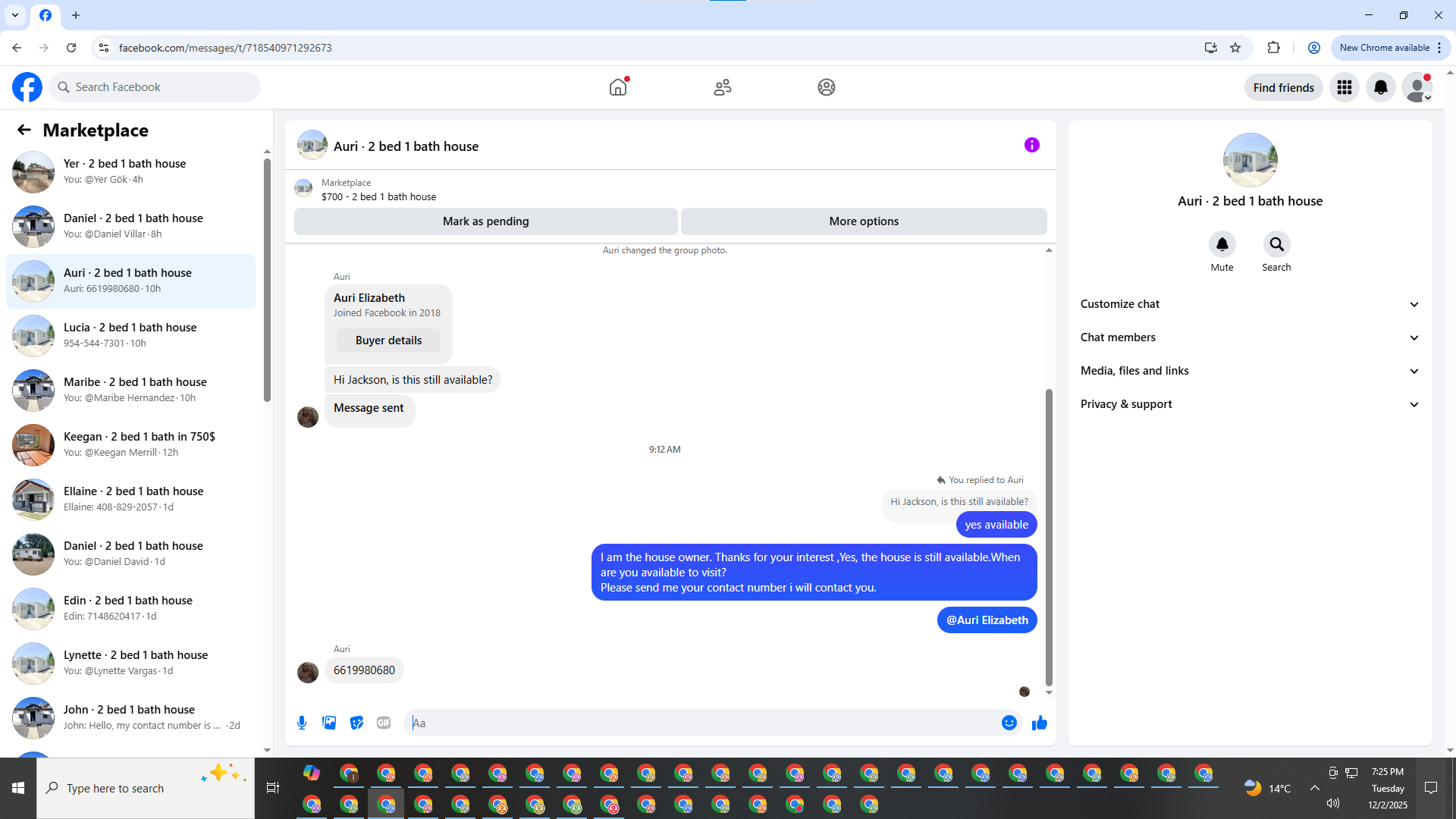Open the sticker picker icon

point(356,723)
